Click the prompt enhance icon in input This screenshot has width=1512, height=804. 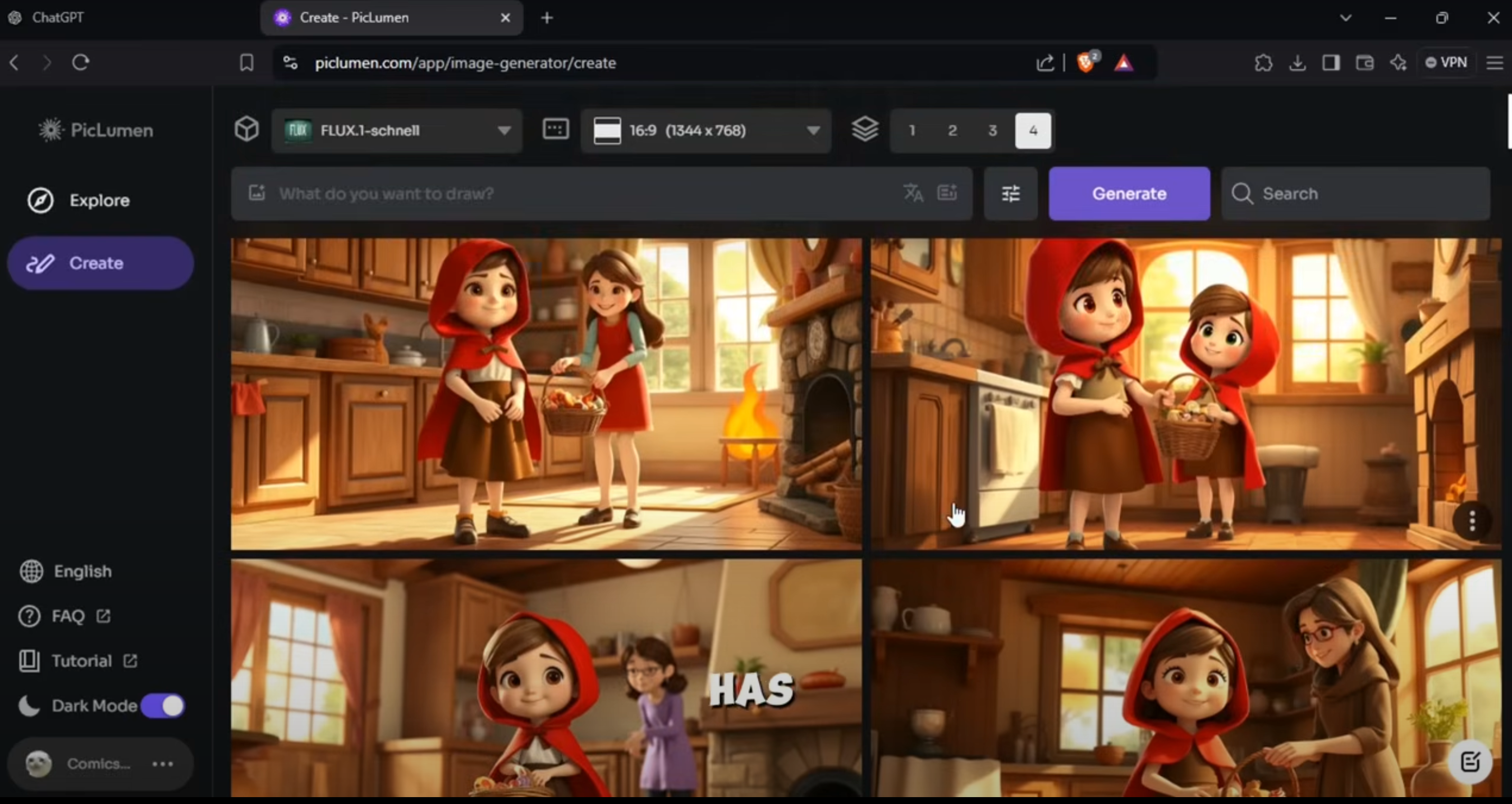tap(947, 193)
